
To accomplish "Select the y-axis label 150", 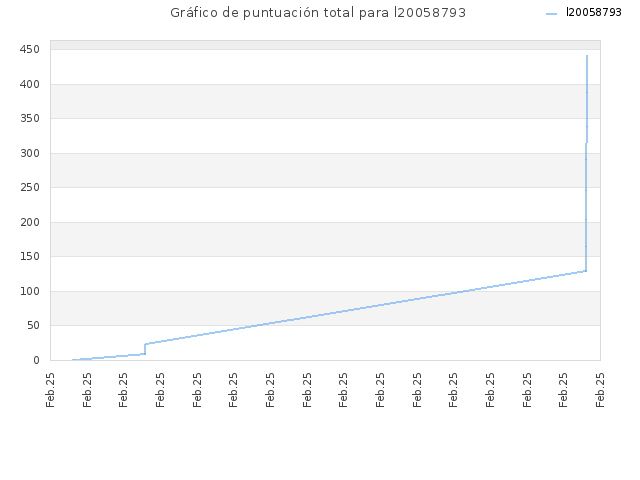I will 30,256.
